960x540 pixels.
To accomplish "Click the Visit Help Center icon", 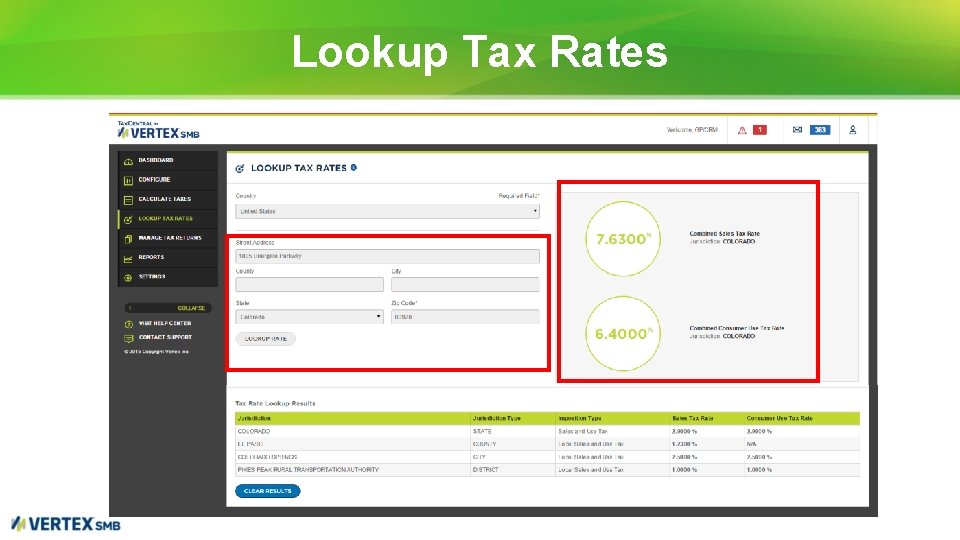I will (129, 324).
